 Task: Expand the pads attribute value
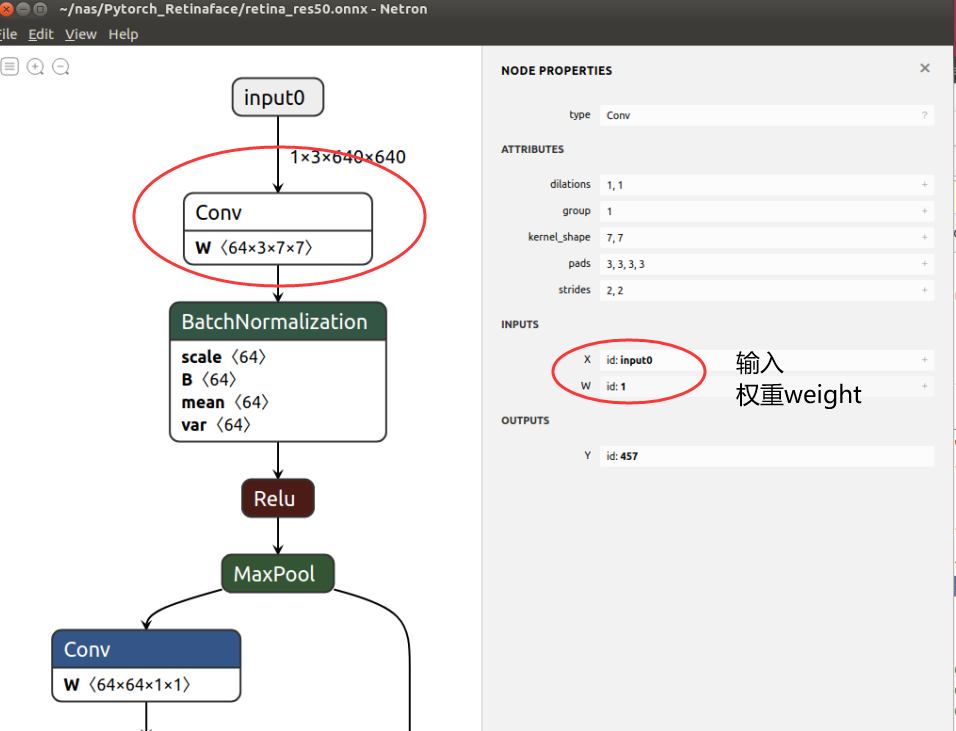coord(924,263)
